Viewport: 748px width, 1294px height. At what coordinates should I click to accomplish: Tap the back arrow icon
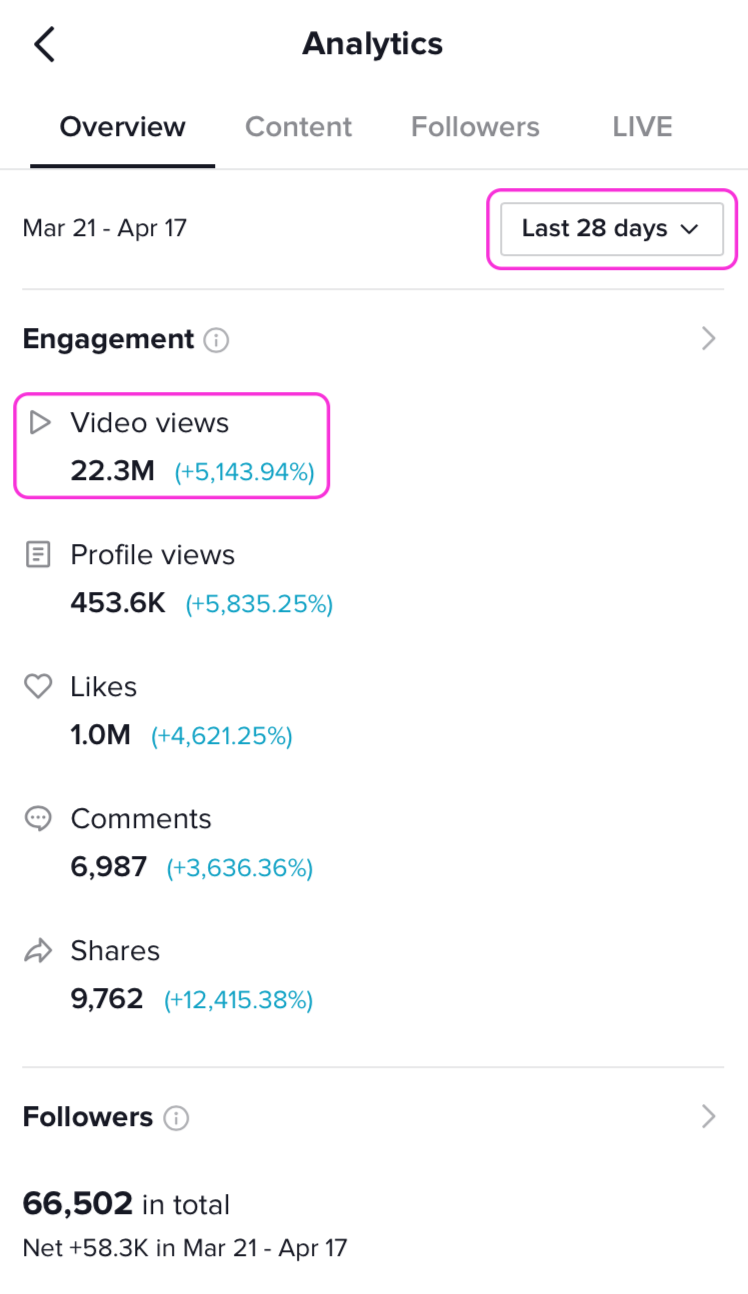coord(44,45)
